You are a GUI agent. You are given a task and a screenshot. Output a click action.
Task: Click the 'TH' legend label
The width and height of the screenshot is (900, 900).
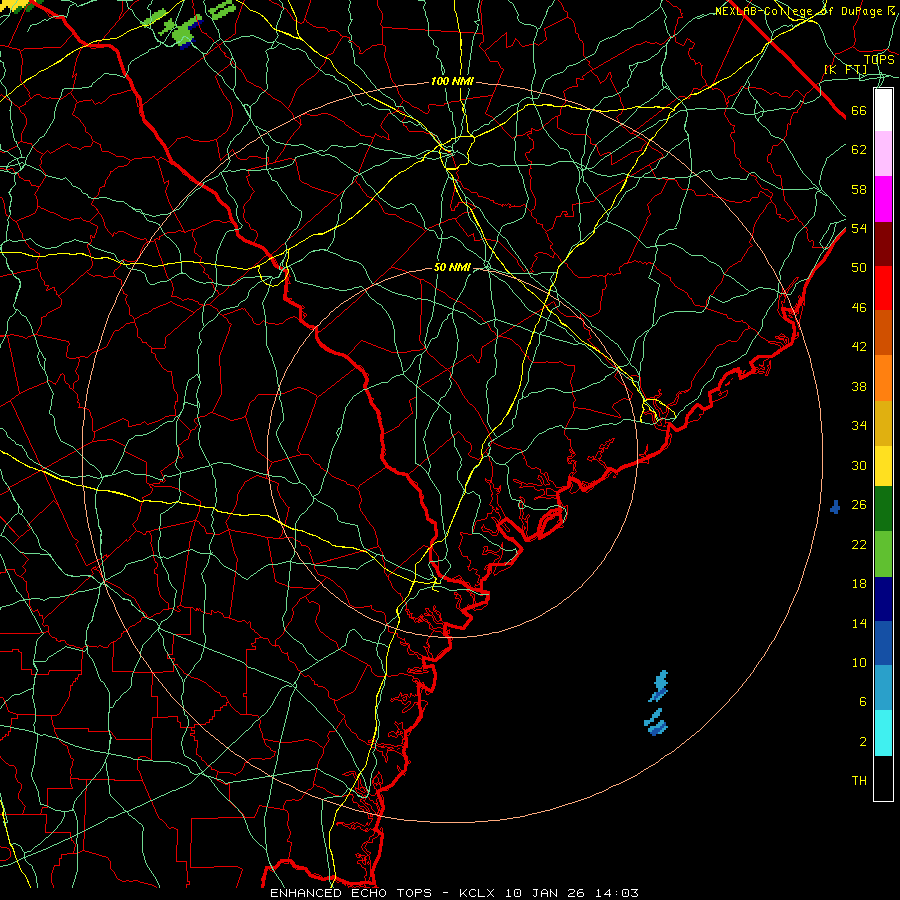859,781
